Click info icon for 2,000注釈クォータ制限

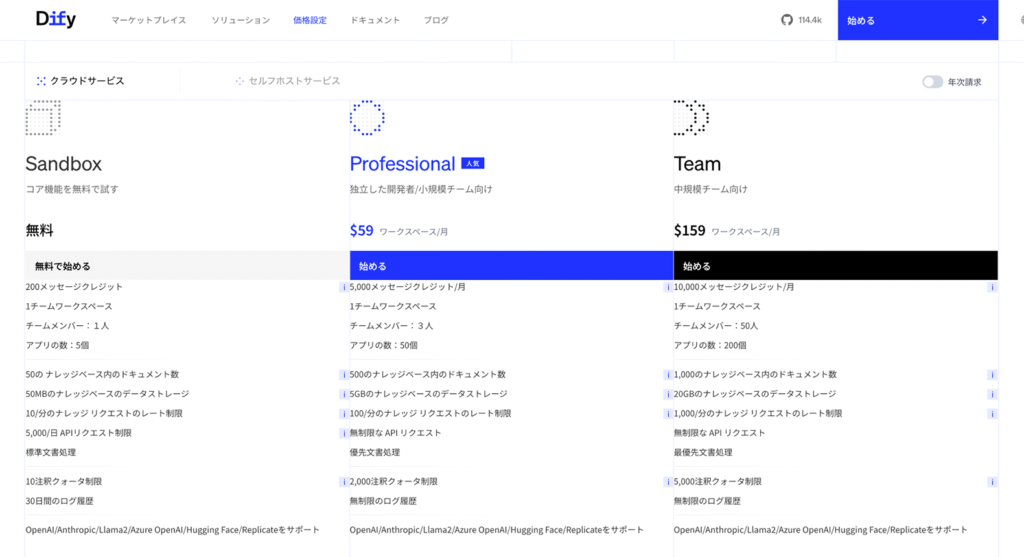point(667,482)
